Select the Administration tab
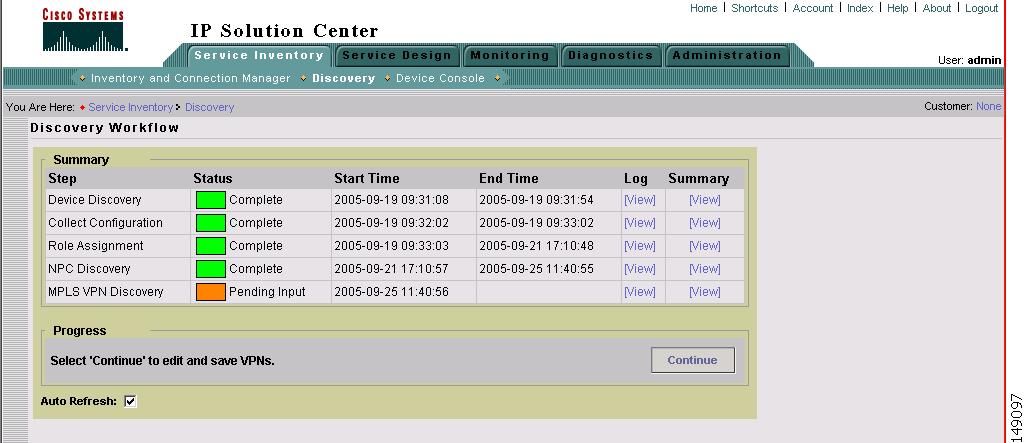 coord(727,56)
